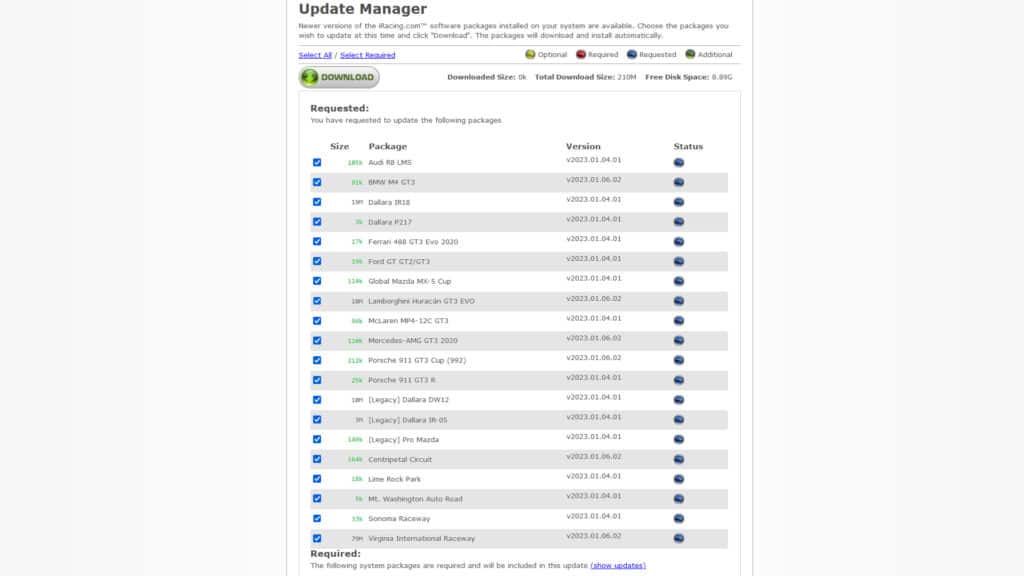Click the Audi R8 LMS package name
1024x576 pixels.
390,163
